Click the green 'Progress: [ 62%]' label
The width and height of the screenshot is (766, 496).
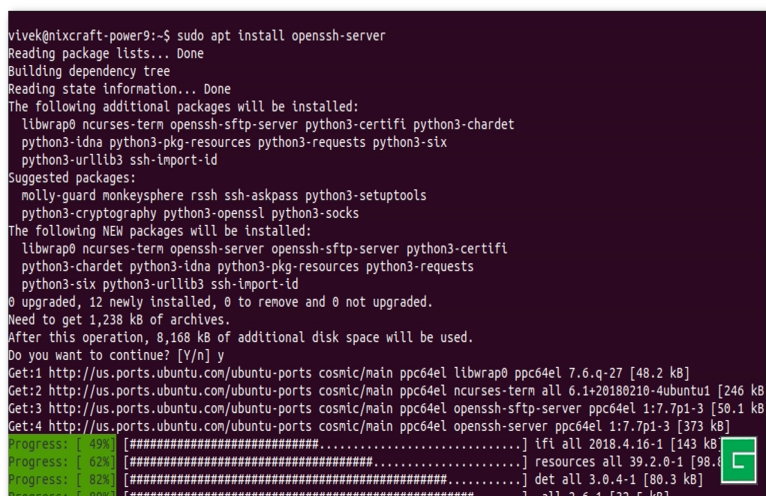pos(61,462)
